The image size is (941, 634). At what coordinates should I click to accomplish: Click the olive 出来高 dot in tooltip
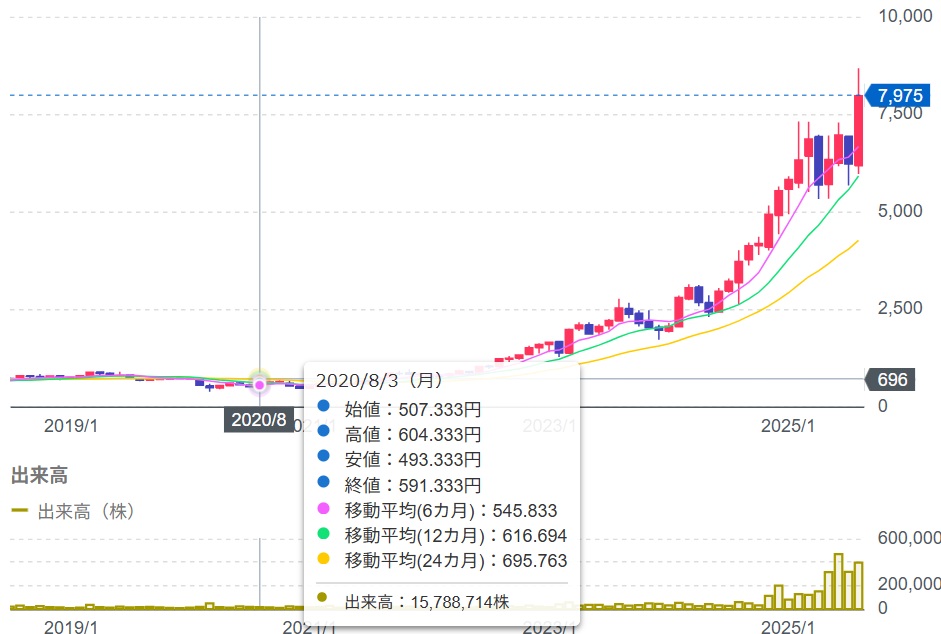pyautogui.click(x=322, y=601)
